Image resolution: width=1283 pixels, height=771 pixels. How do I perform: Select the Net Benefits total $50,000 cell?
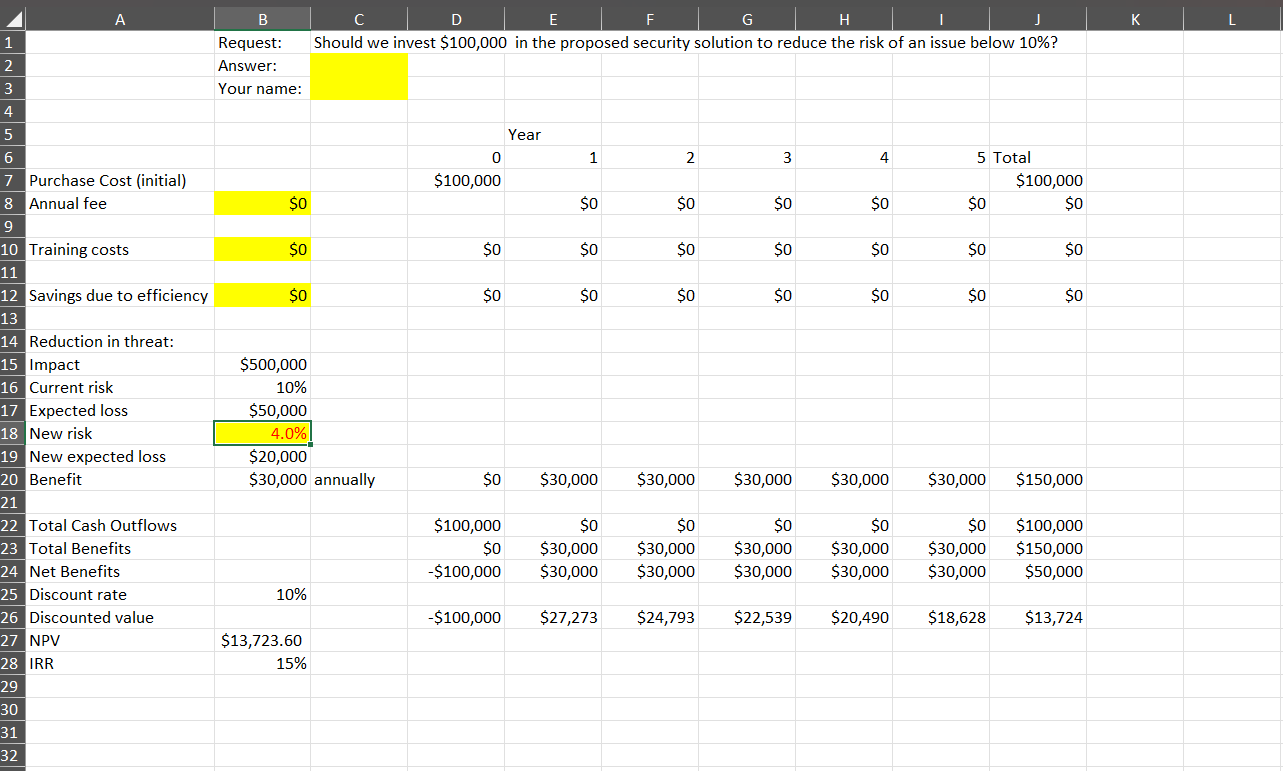point(1038,572)
